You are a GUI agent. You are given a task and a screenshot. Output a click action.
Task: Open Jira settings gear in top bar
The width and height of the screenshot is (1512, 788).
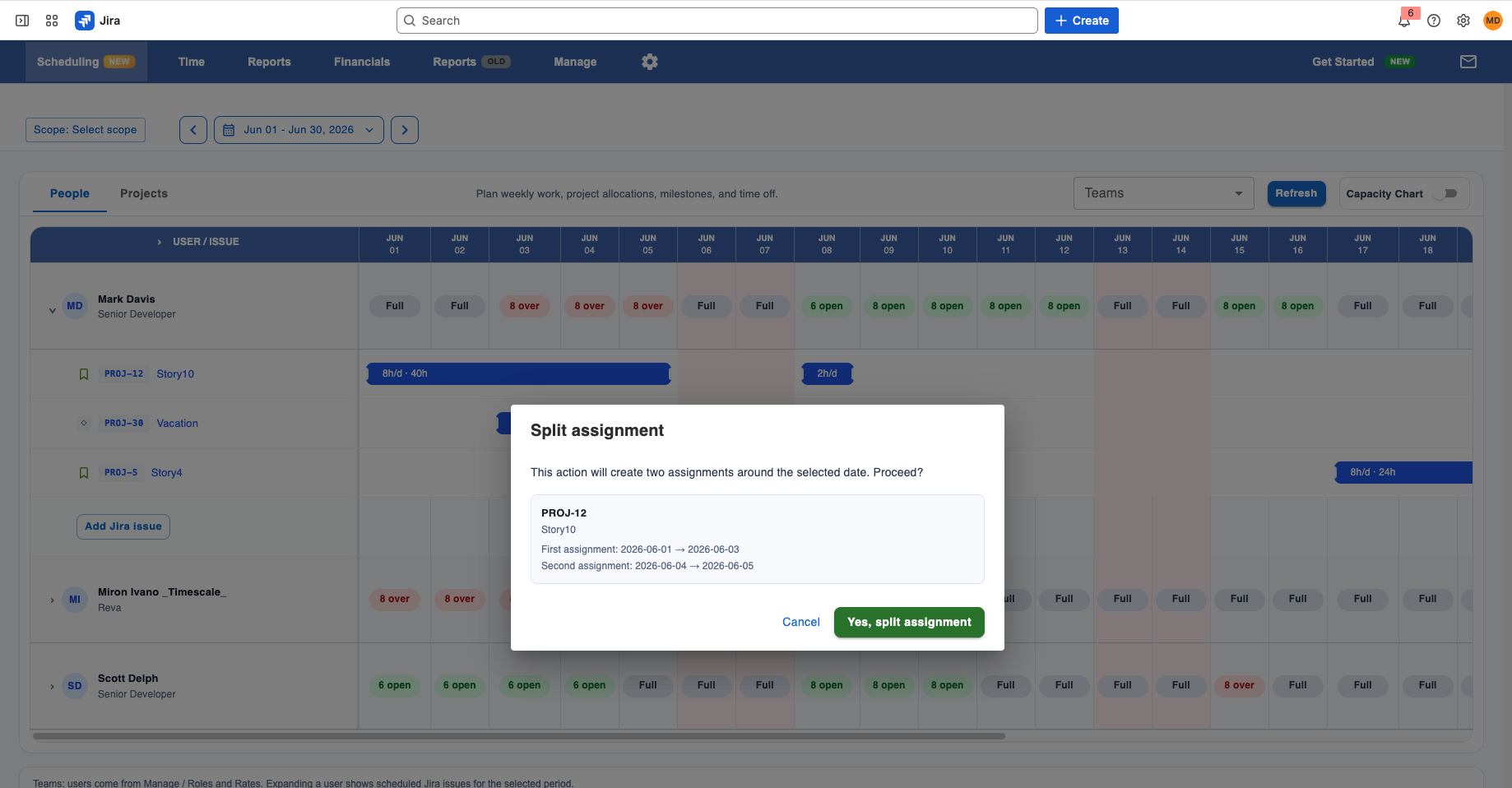[x=1463, y=21]
